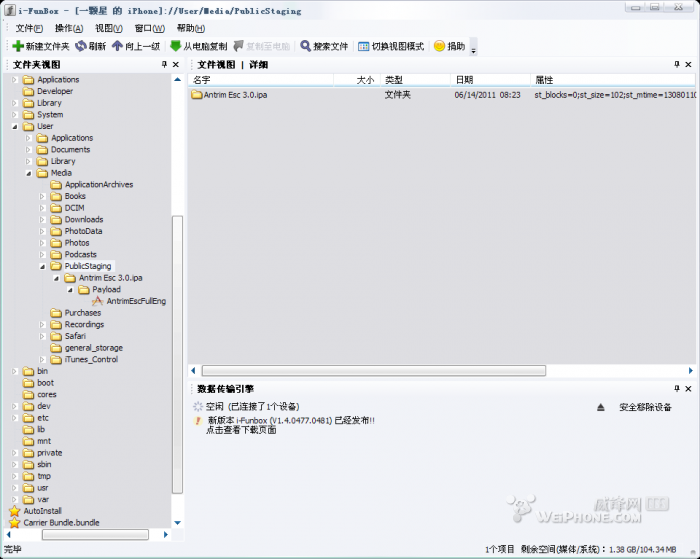This screenshot has height=559, width=700.
Task: Select the Recordings folder in tree
Action: [x=84, y=325]
